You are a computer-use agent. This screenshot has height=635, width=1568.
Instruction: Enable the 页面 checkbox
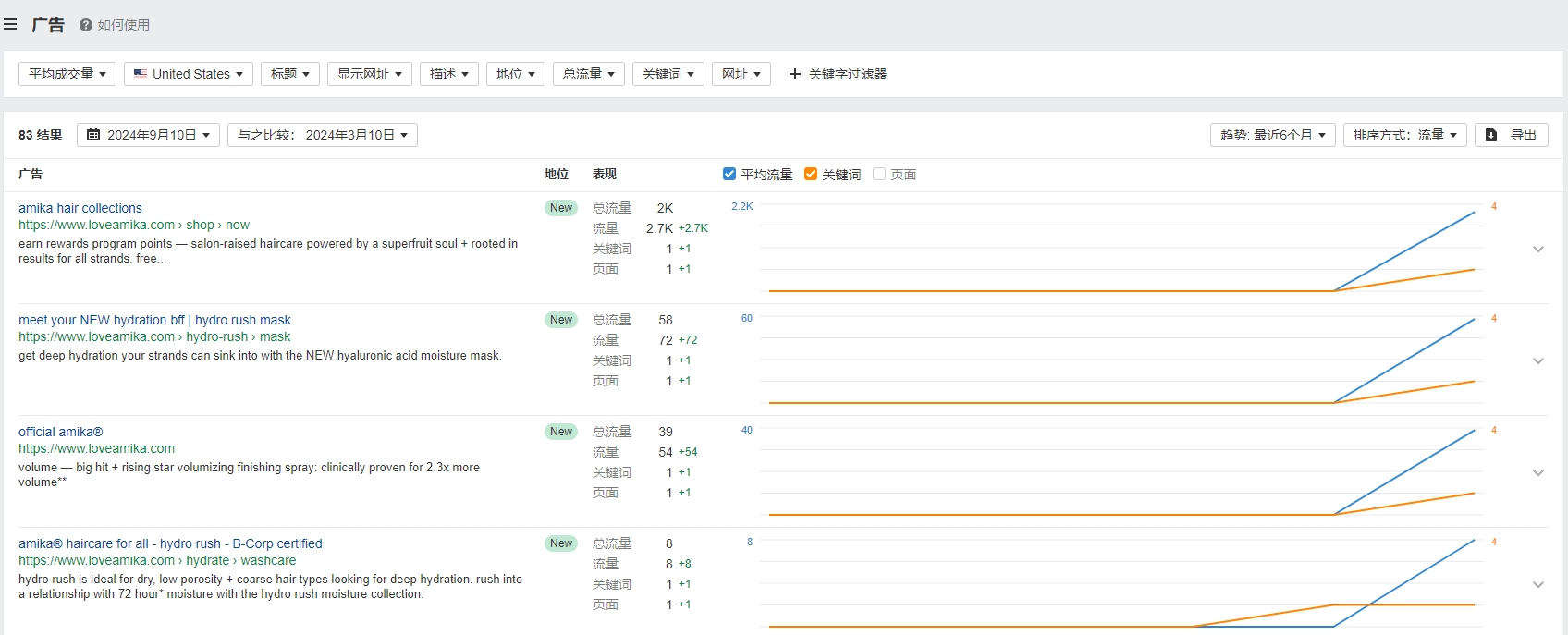pos(879,174)
